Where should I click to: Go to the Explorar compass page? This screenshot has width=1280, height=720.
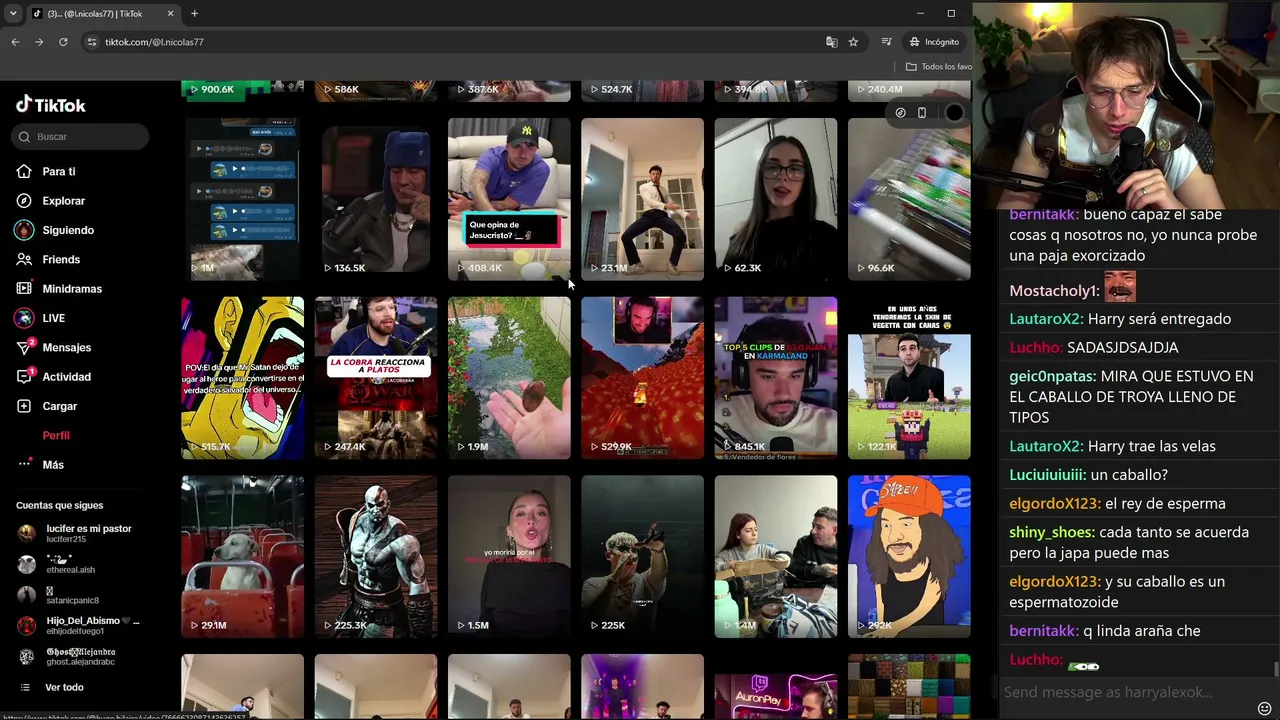coord(51,201)
